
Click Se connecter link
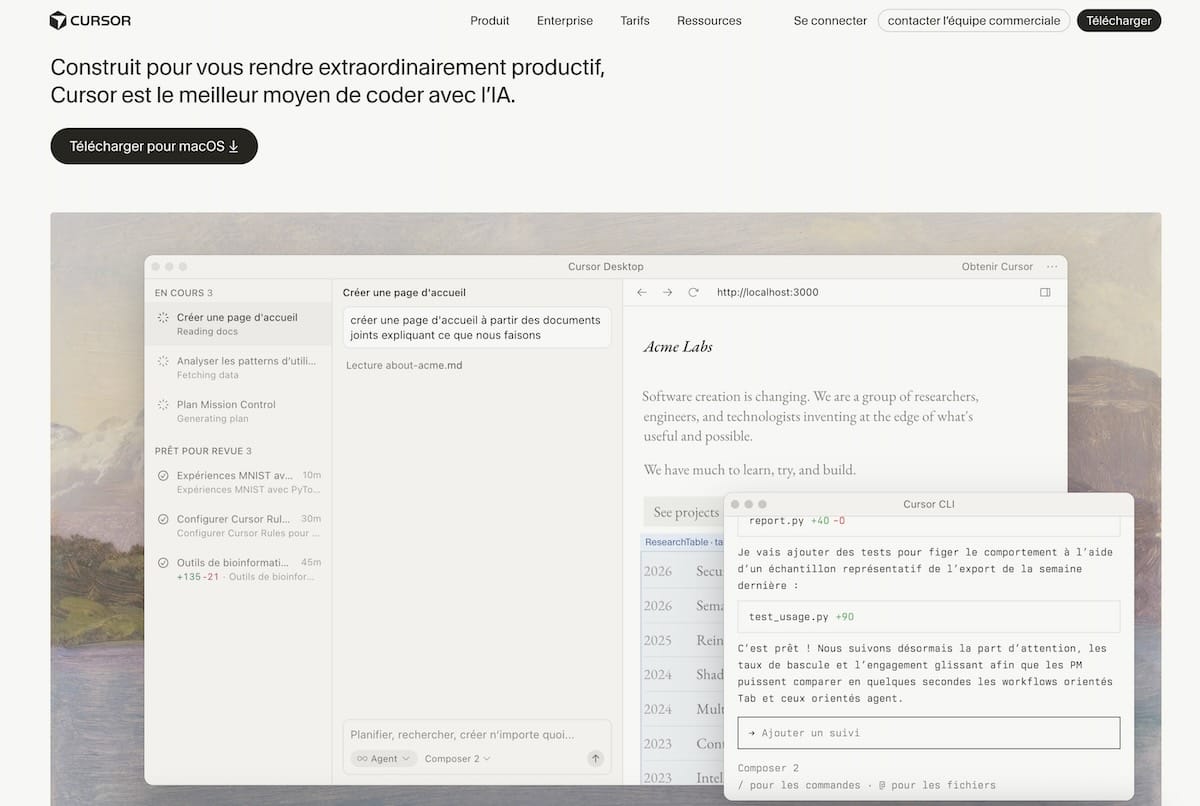(x=830, y=20)
